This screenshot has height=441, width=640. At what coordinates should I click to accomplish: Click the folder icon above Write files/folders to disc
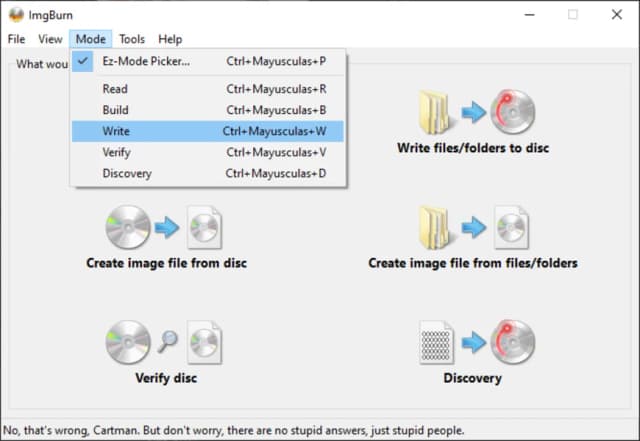(x=435, y=112)
